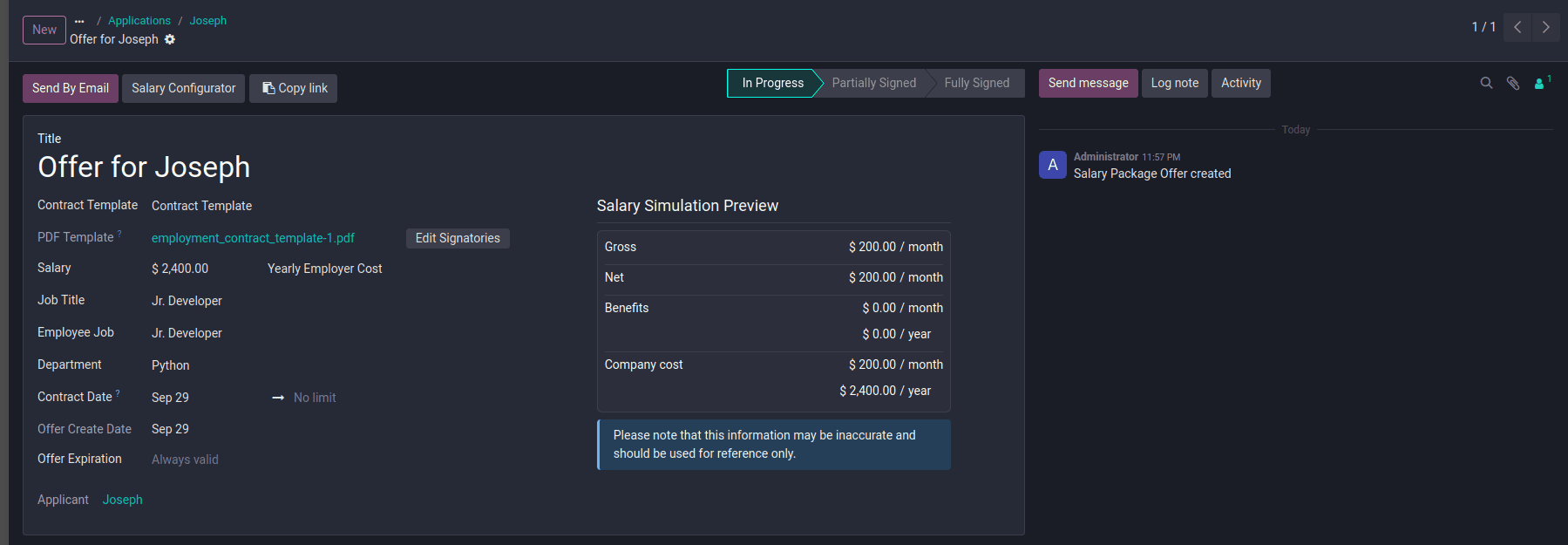Click Yearly Employer Cost label

coord(324,269)
